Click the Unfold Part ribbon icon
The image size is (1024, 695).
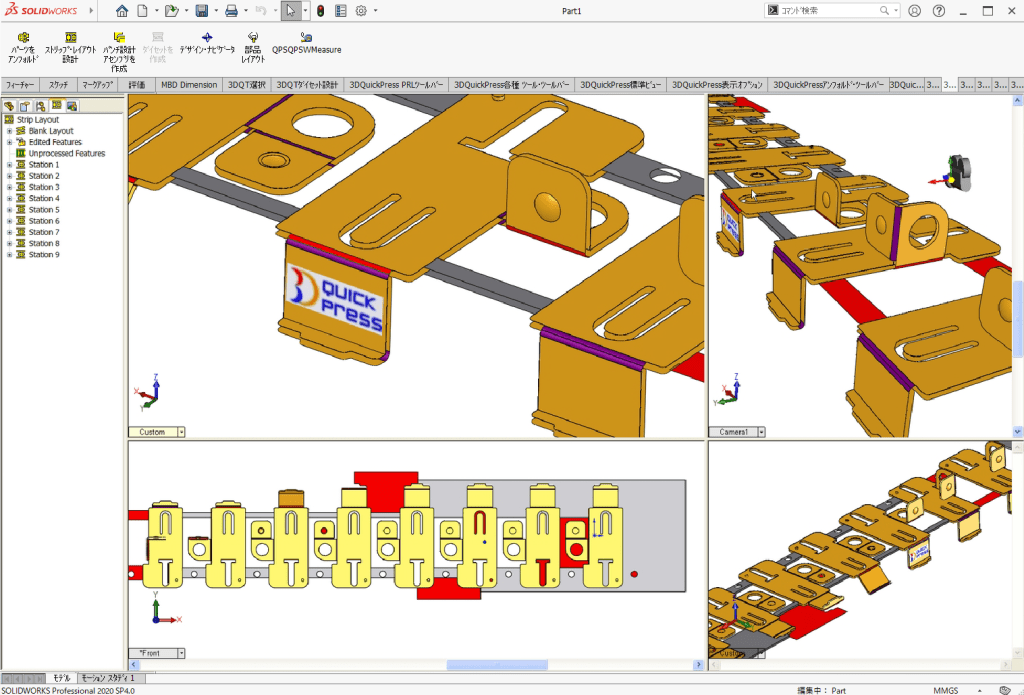(22, 47)
